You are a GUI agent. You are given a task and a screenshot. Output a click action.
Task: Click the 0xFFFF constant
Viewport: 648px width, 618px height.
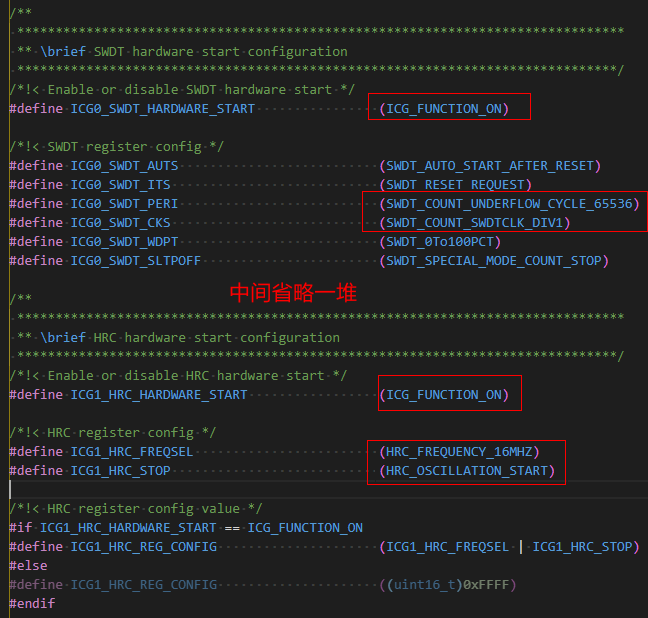486,585
